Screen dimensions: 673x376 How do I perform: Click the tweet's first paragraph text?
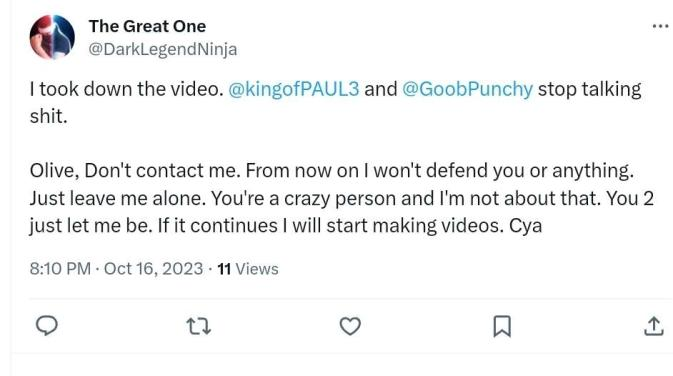(335, 103)
